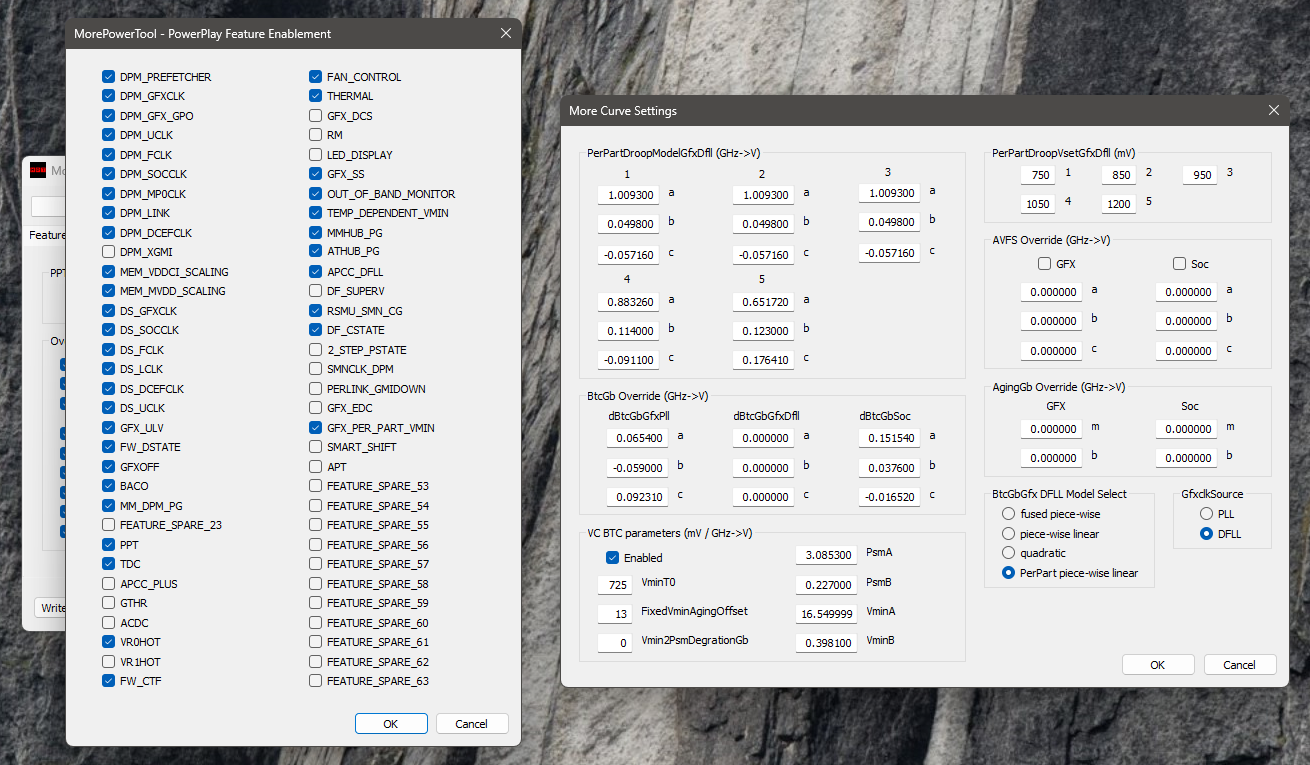
Task: Select the quadratic model option
Action: click(x=1008, y=553)
